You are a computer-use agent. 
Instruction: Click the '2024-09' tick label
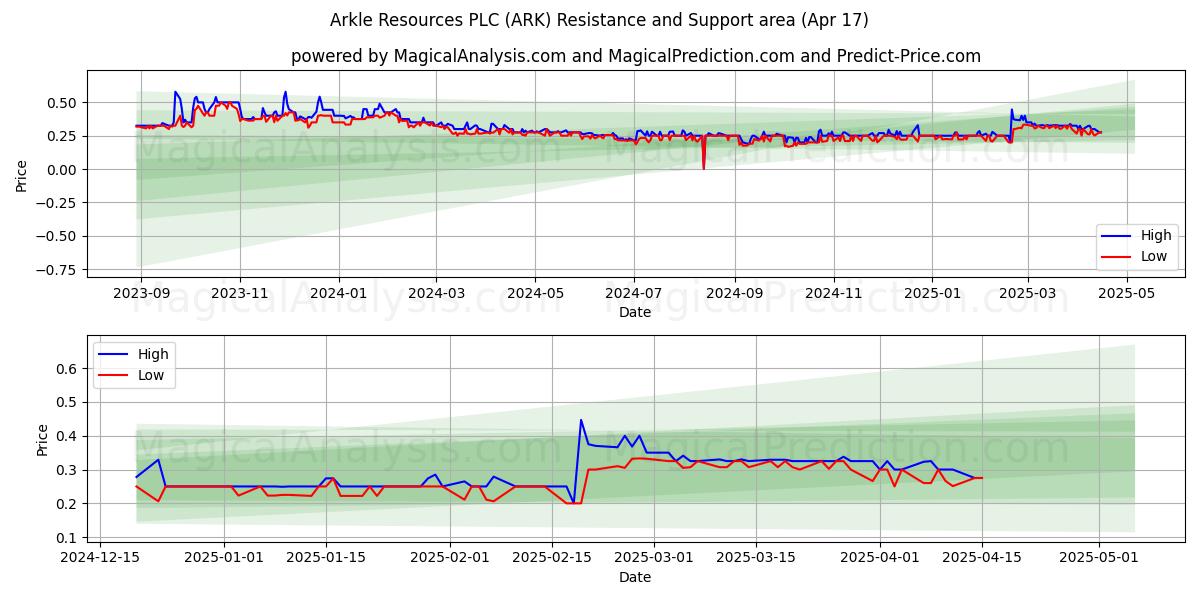(x=735, y=293)
